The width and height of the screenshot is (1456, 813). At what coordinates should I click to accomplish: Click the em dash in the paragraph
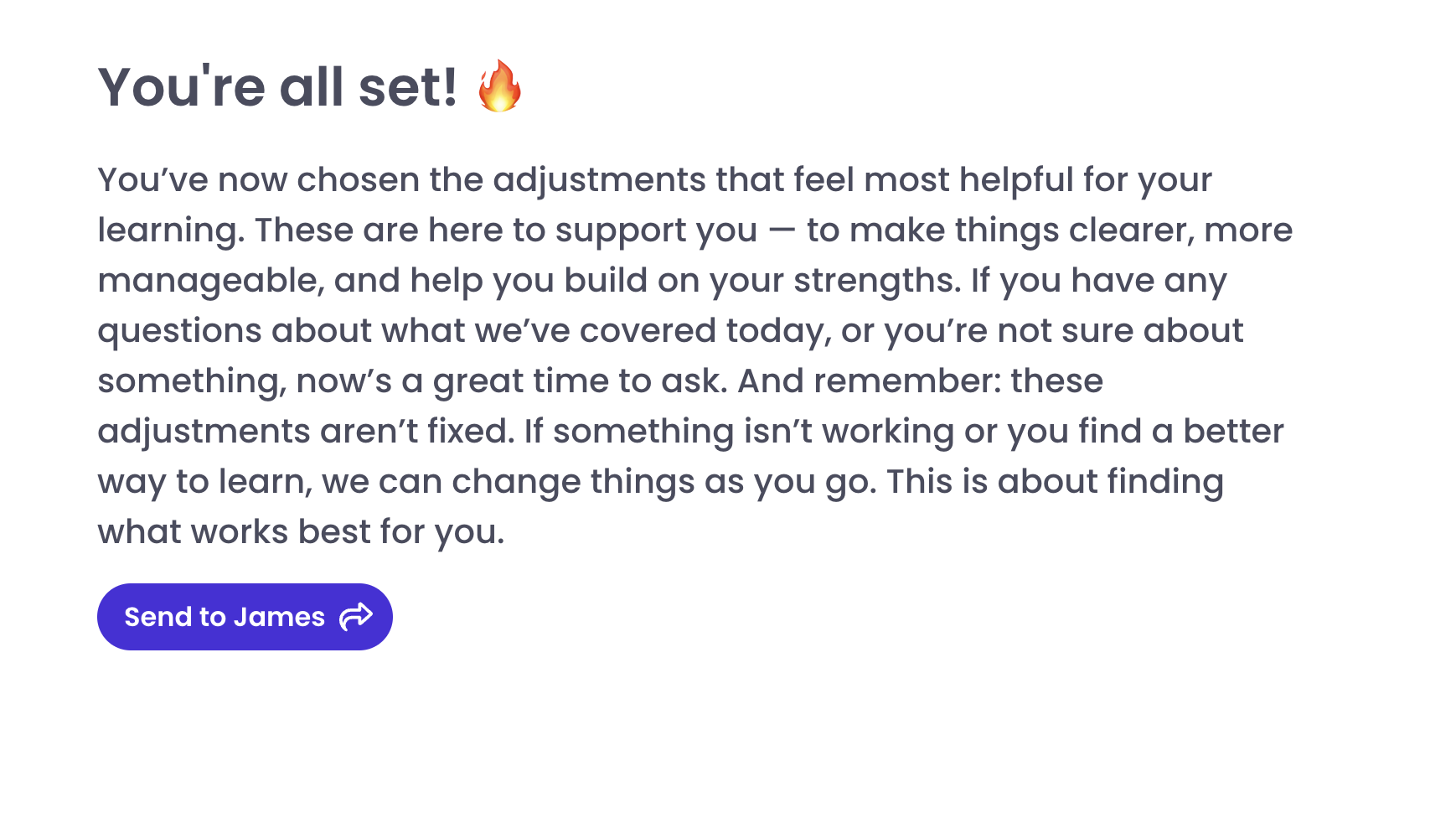click(782, 230)
